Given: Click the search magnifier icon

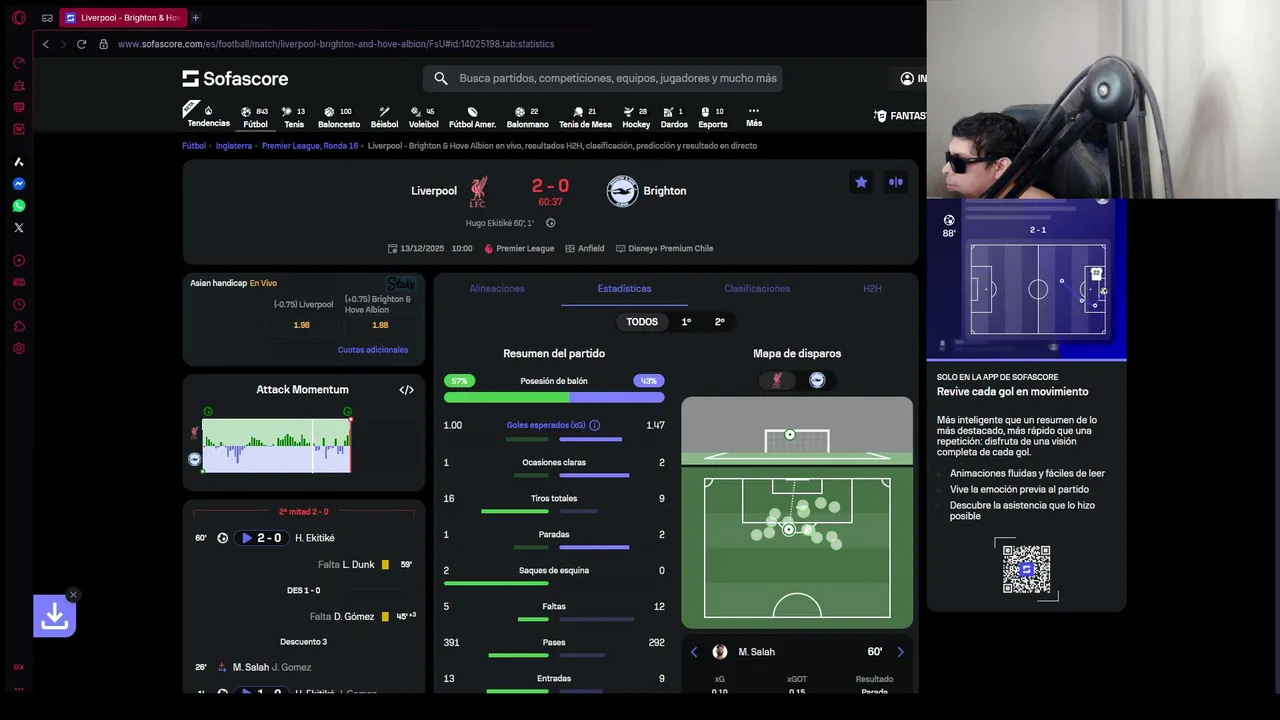Looking at the screenshot, I should pos(441,78).
